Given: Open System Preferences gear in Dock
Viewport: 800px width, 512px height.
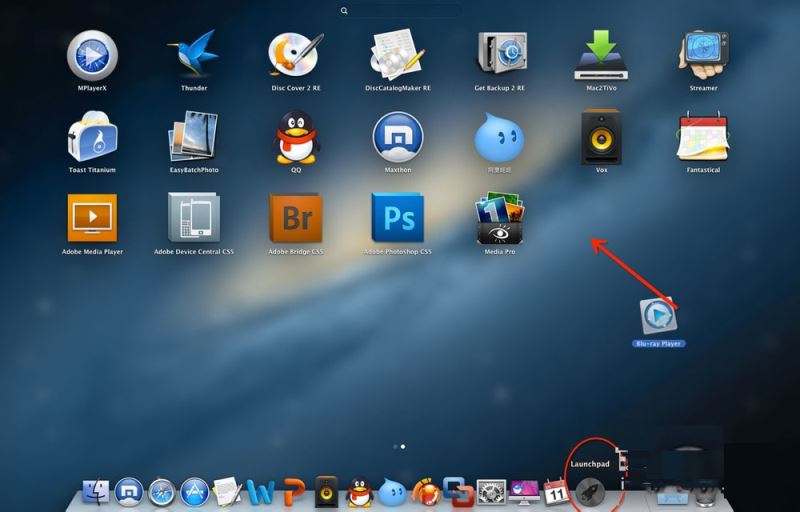Looking at the screenshot, I should (x=491, y=492).
